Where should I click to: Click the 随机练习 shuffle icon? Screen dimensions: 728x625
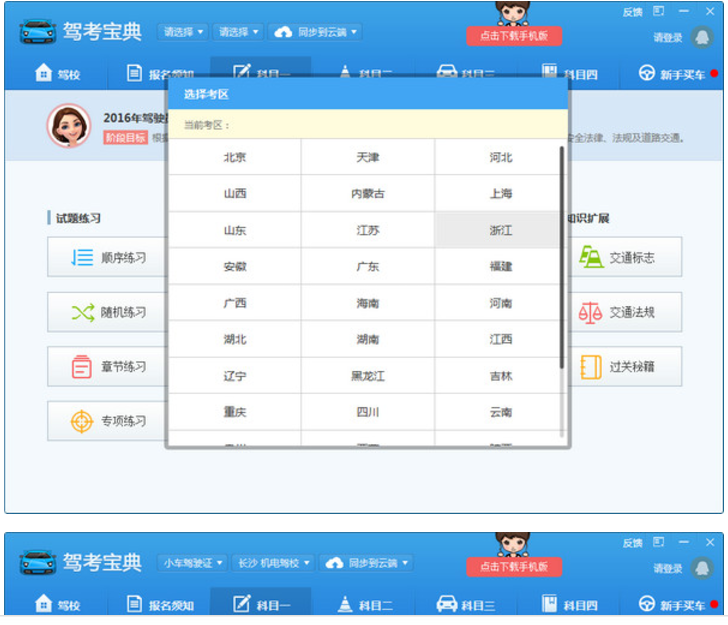[x=82, y=312]
